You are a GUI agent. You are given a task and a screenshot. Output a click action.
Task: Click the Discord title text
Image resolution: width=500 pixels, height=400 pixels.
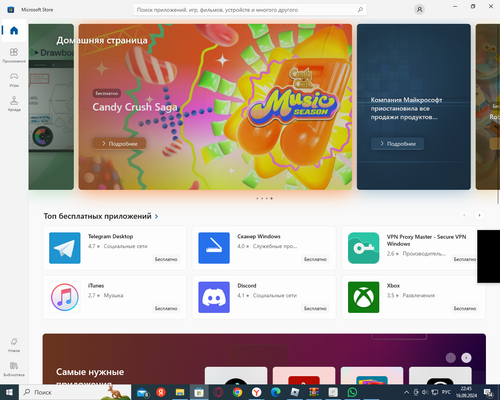247,286
